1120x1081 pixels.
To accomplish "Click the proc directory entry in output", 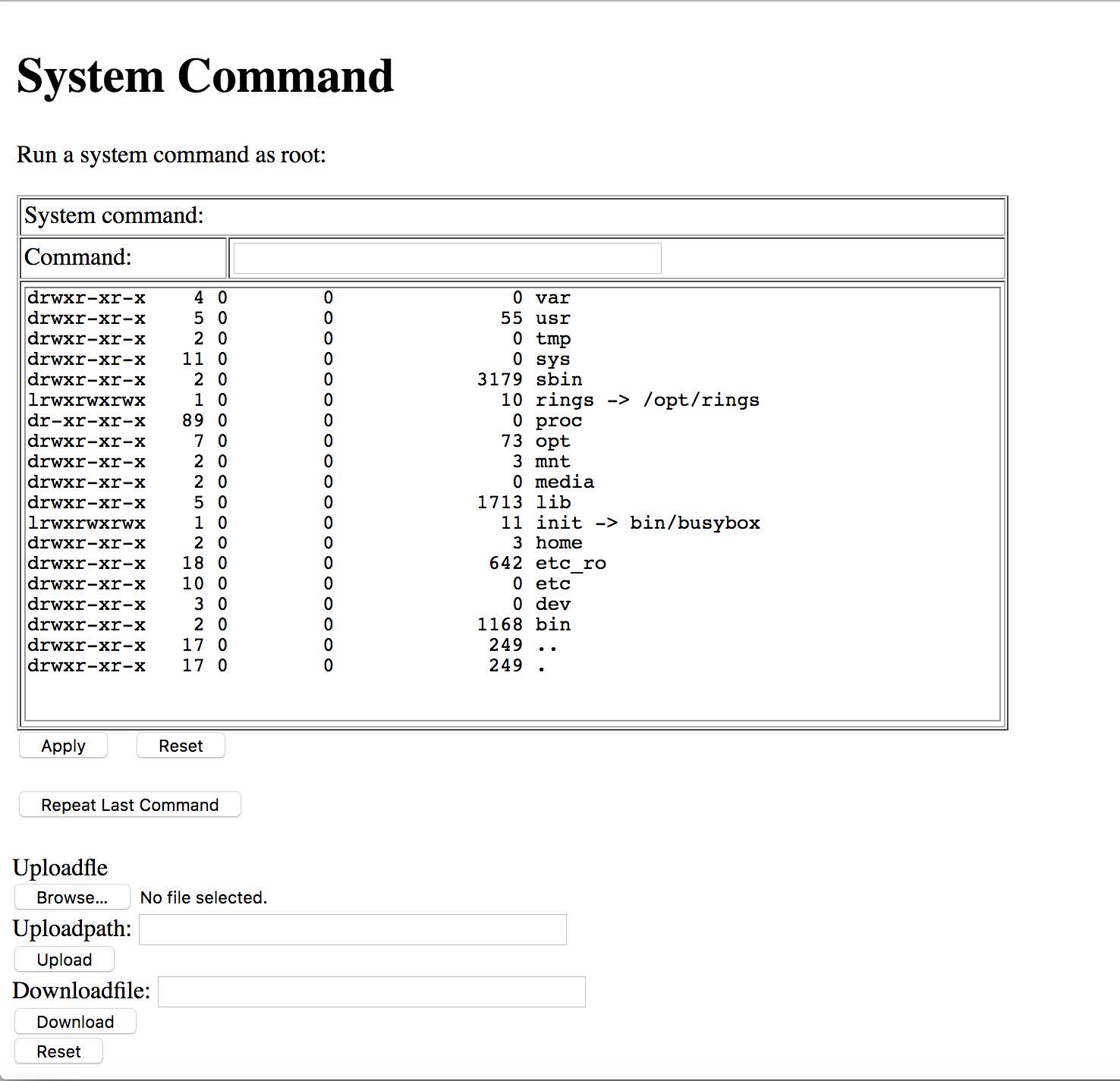I will tap(558, 420).
